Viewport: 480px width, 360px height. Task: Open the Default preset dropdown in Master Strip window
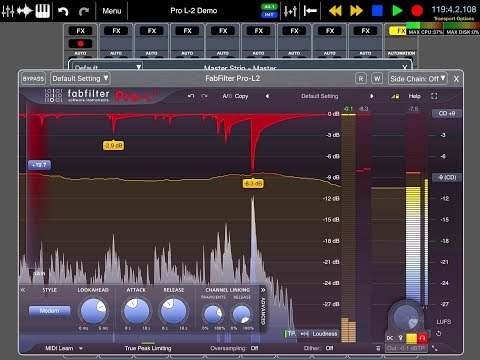(107, 67)
